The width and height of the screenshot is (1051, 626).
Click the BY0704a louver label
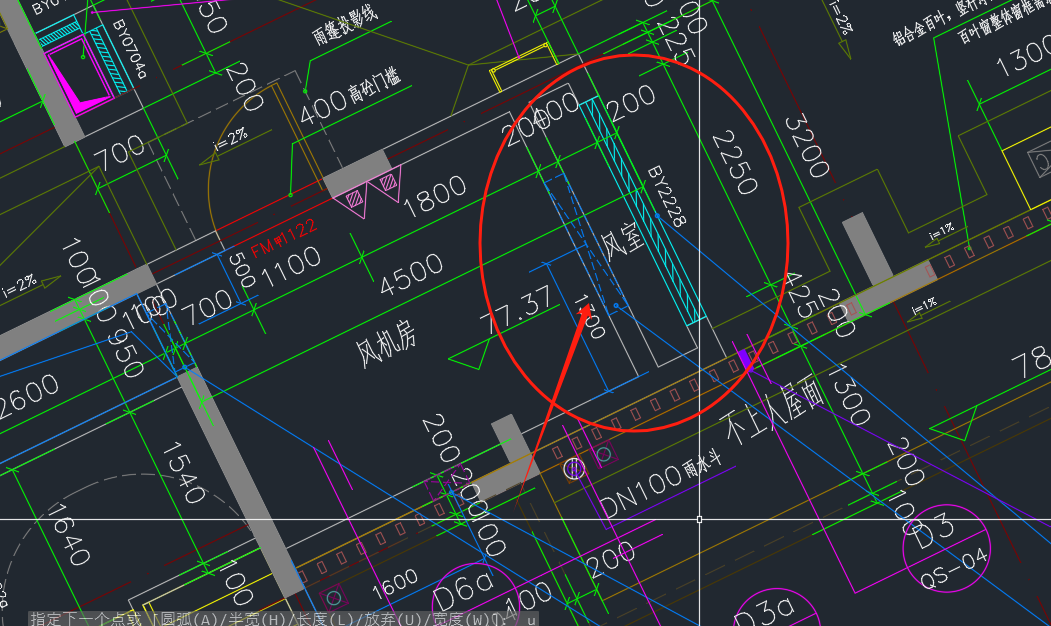[129, 48]
